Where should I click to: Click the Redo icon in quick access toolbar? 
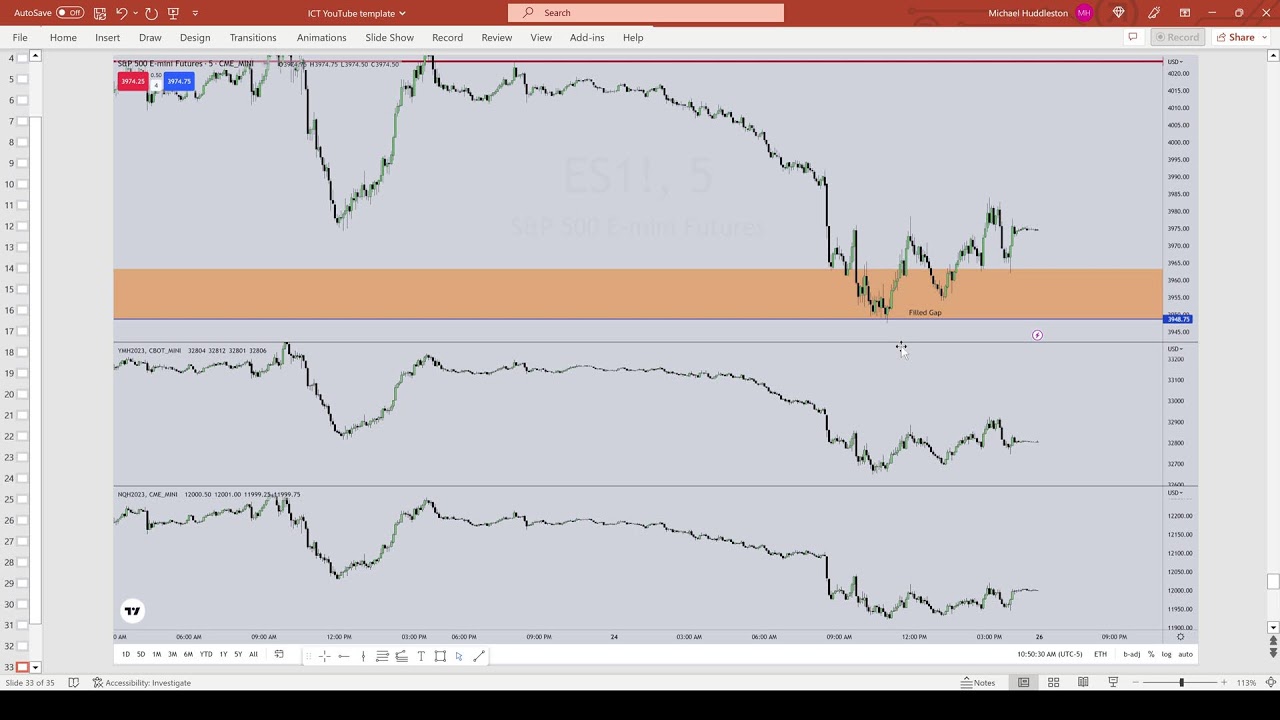[x=151, y=13]
